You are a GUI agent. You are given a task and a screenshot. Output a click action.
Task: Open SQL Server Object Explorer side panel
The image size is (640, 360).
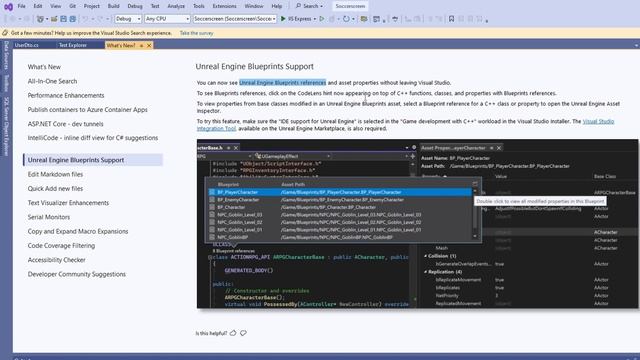[x=6, y=126]
